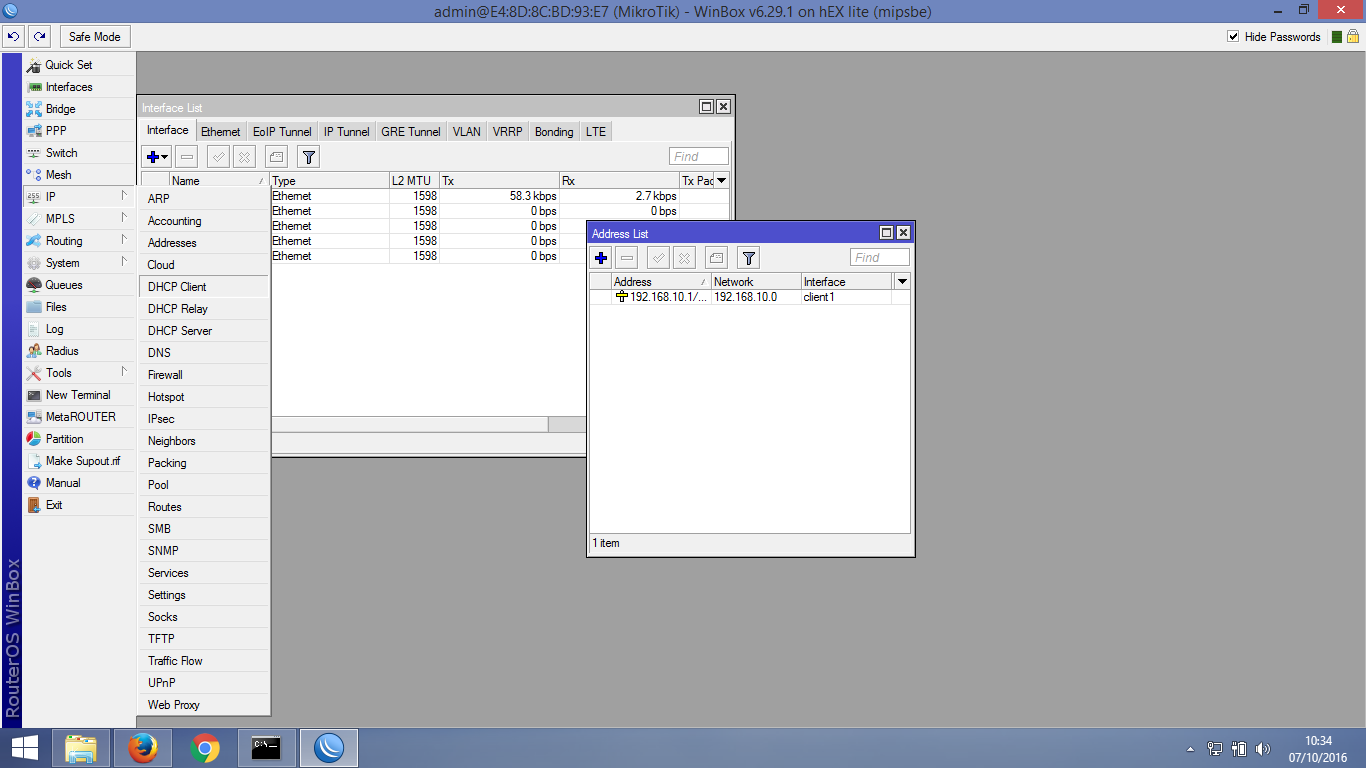This screenshot has height=768, width=1366.
Task: Click the plus icon in Address List
Action: coord(601,258)
